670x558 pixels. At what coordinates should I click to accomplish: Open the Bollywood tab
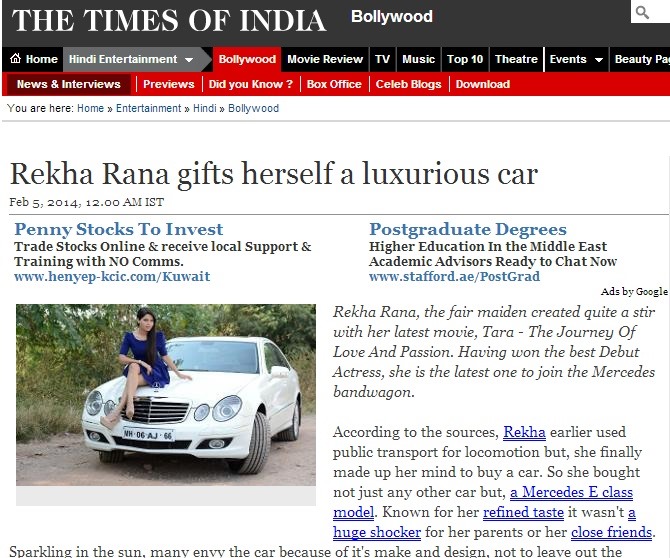[x=247, y=59]
